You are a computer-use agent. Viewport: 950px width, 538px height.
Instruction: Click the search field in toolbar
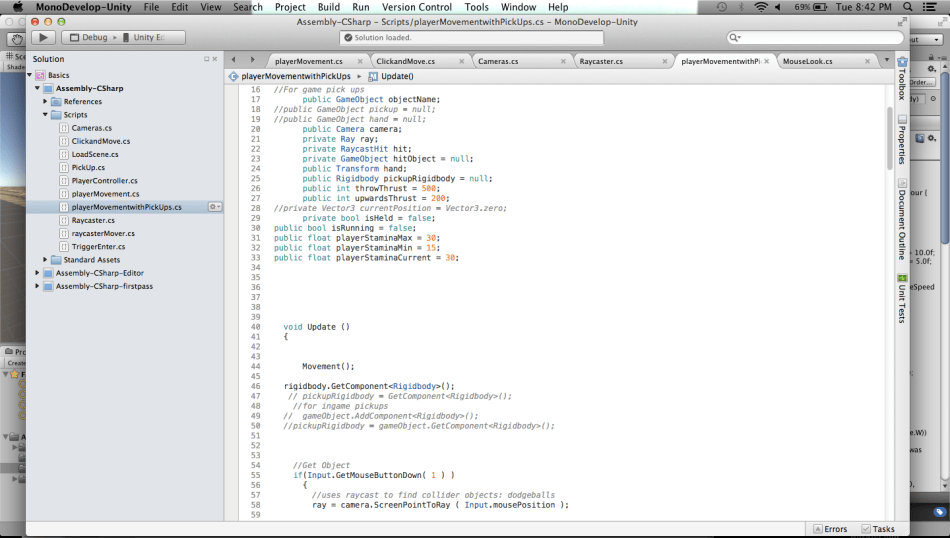point(815,38)
